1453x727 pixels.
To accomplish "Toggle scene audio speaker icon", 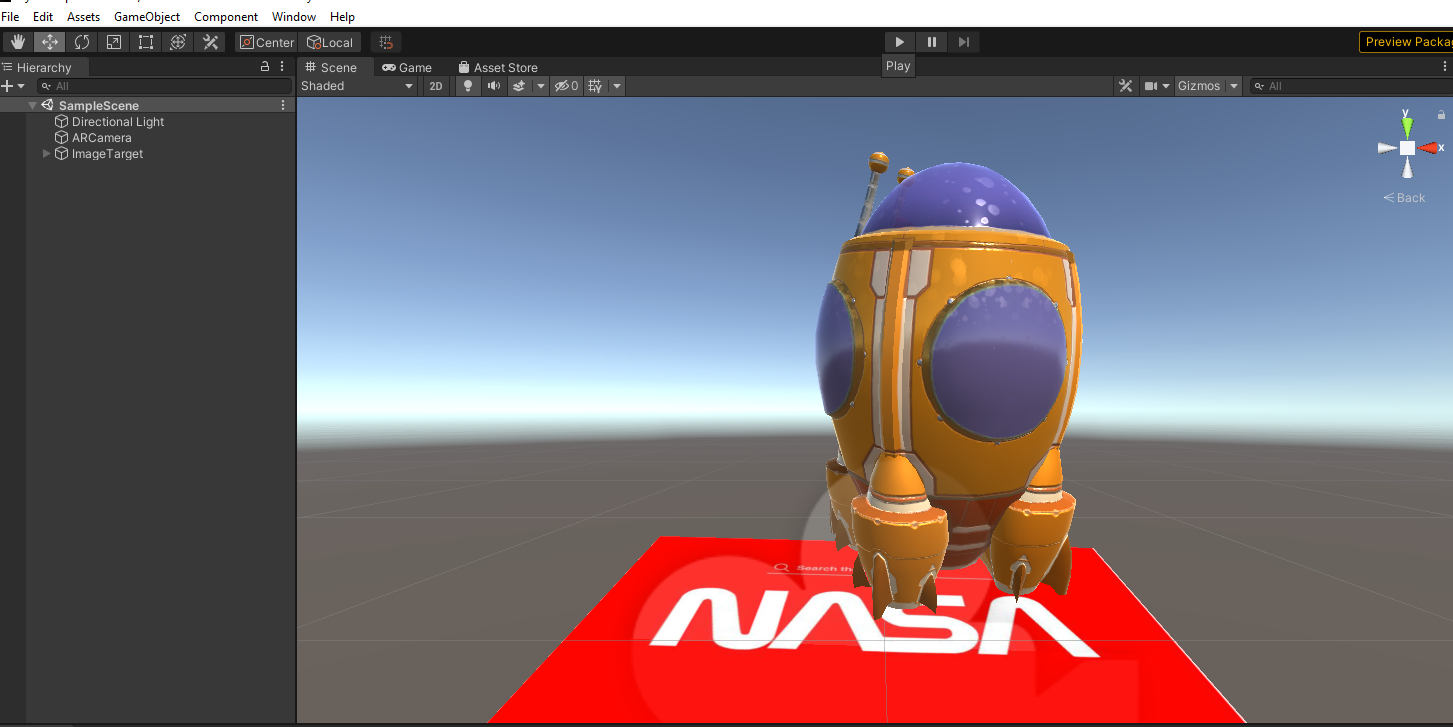I will (493, 86).
